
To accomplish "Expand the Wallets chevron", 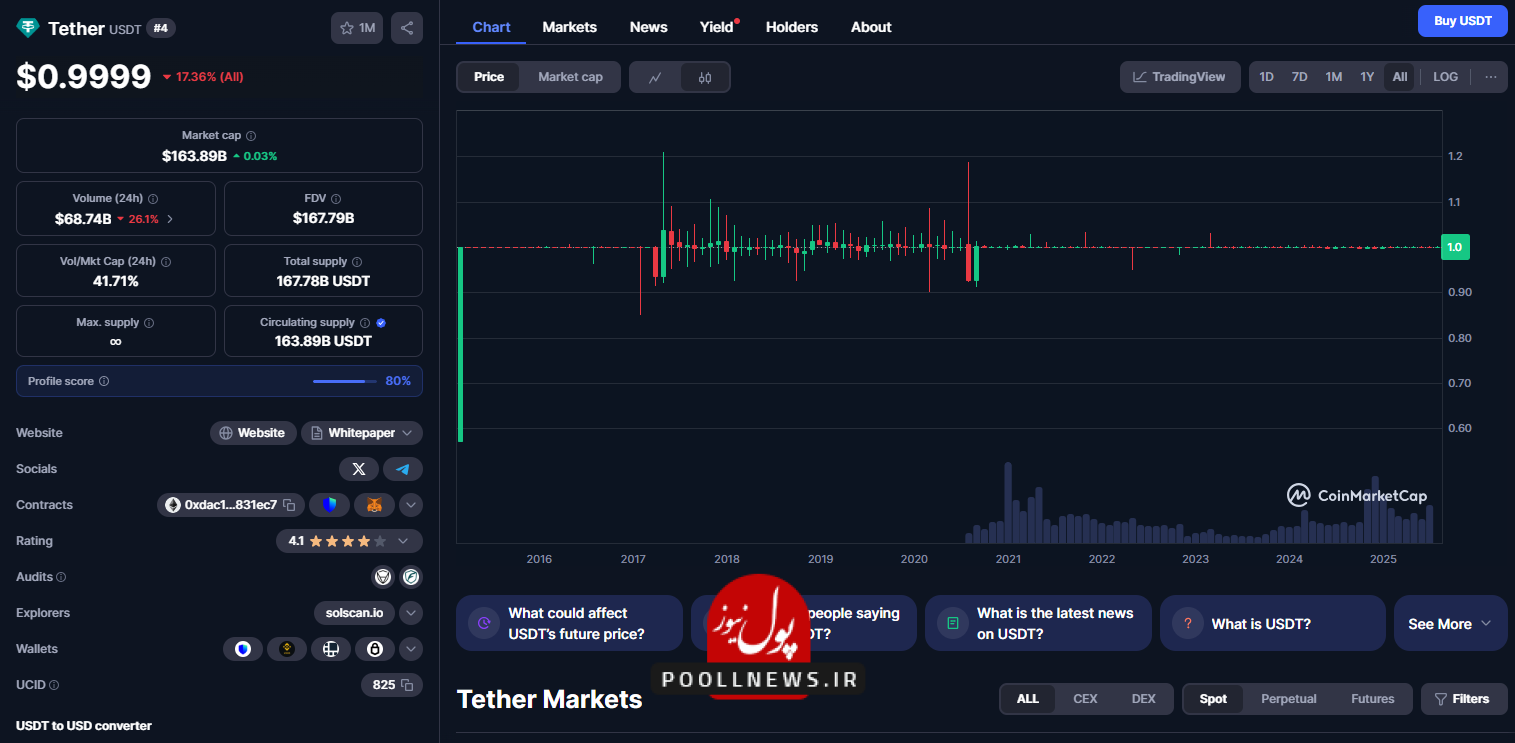I will [411, 649].
